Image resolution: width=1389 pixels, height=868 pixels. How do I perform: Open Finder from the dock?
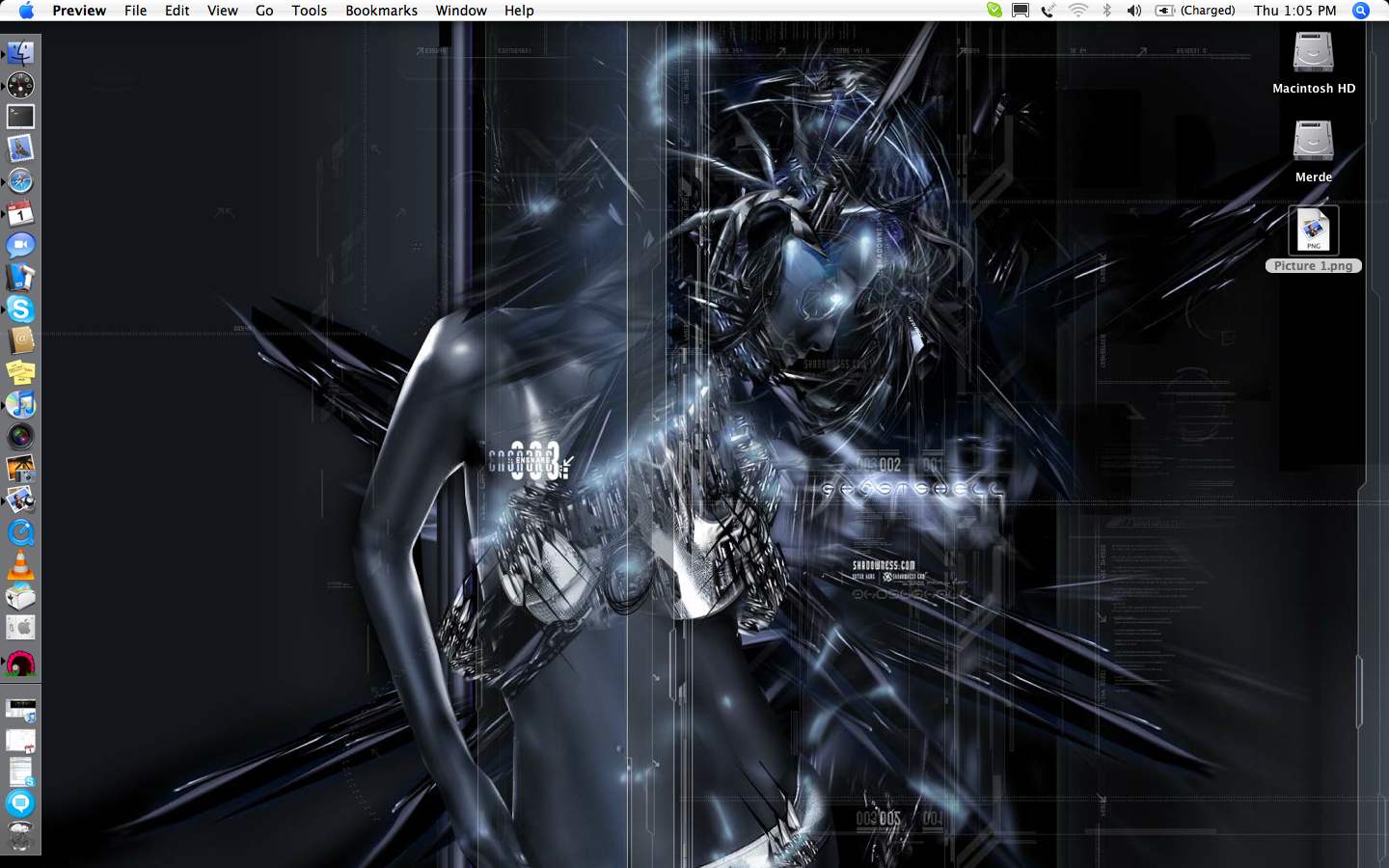[20, 53]
